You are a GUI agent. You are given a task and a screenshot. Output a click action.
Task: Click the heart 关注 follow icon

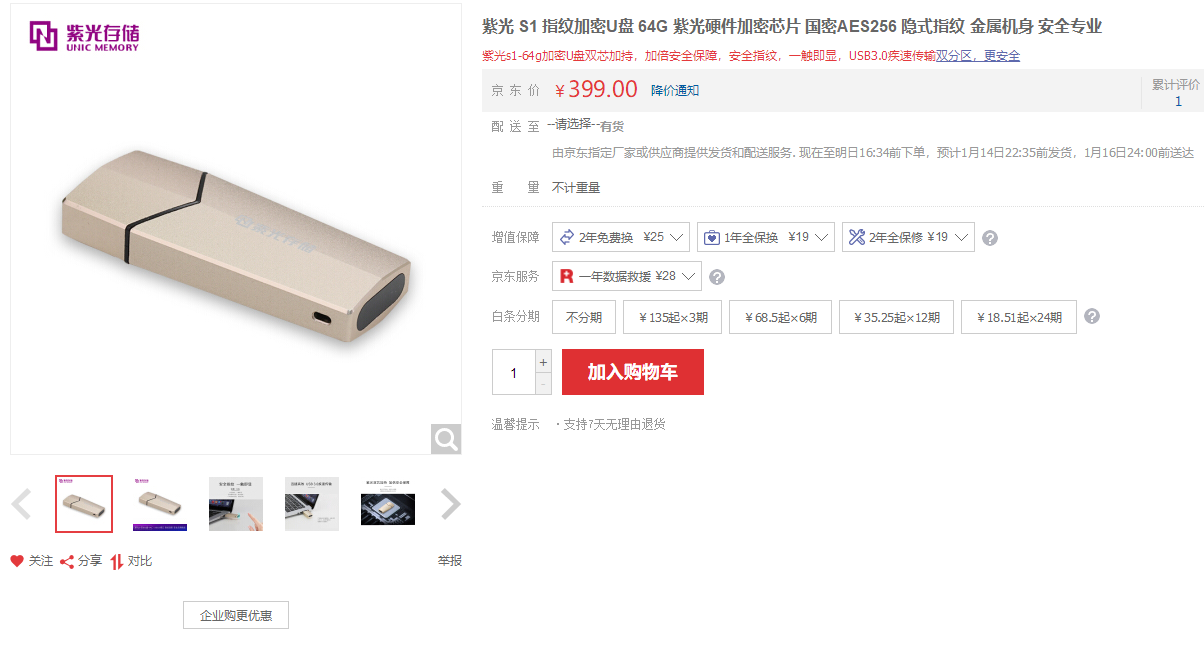click(17, 561)
